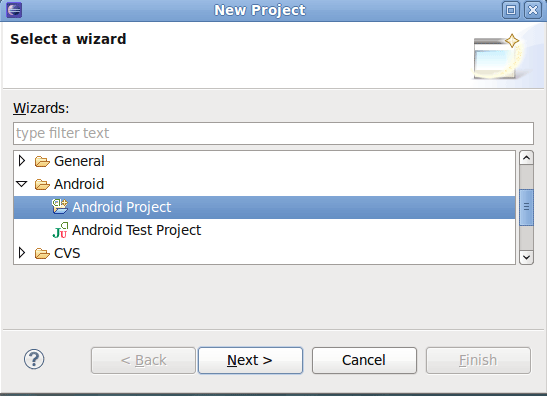Focus the type filter text field
The height and width of the screenshot is (396, 547).
[274, 133]
